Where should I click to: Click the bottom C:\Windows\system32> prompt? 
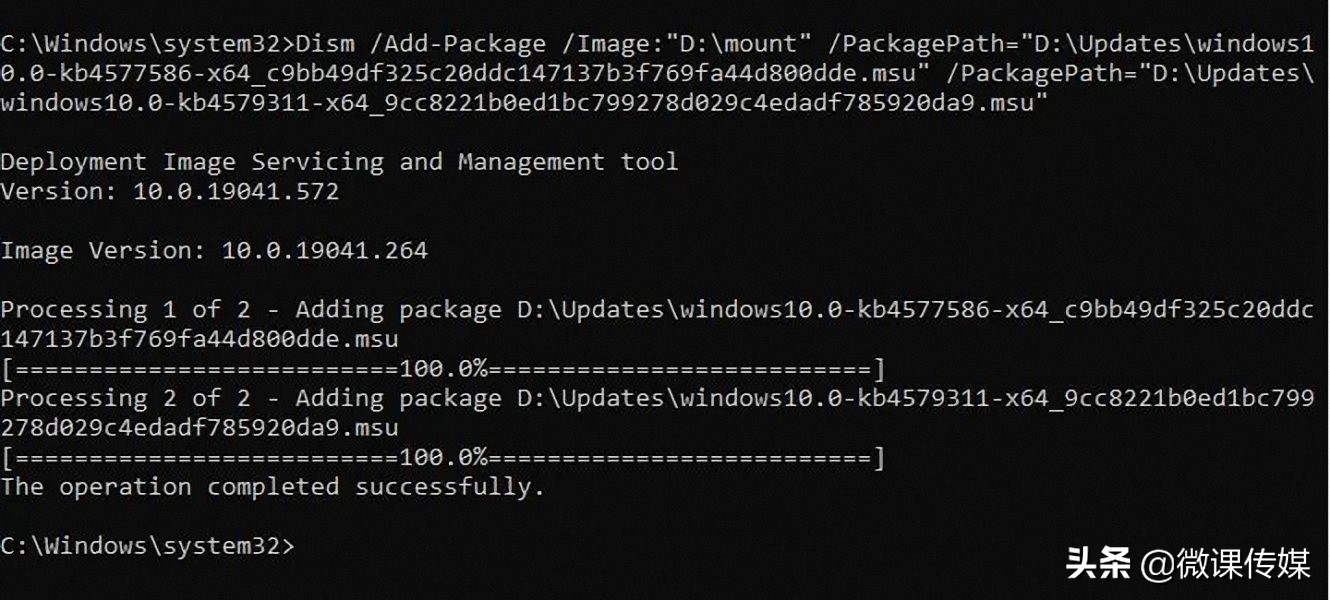(148, 546)
